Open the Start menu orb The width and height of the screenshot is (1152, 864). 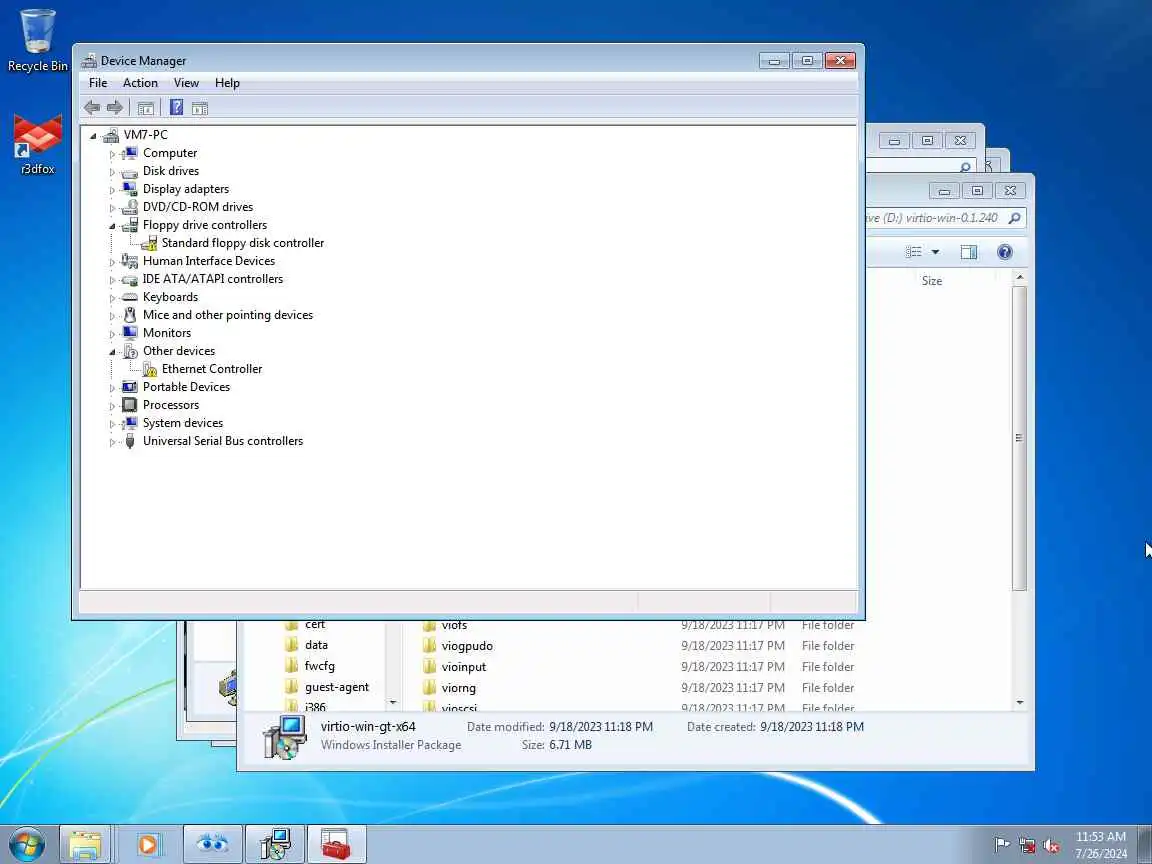(27, 844)
